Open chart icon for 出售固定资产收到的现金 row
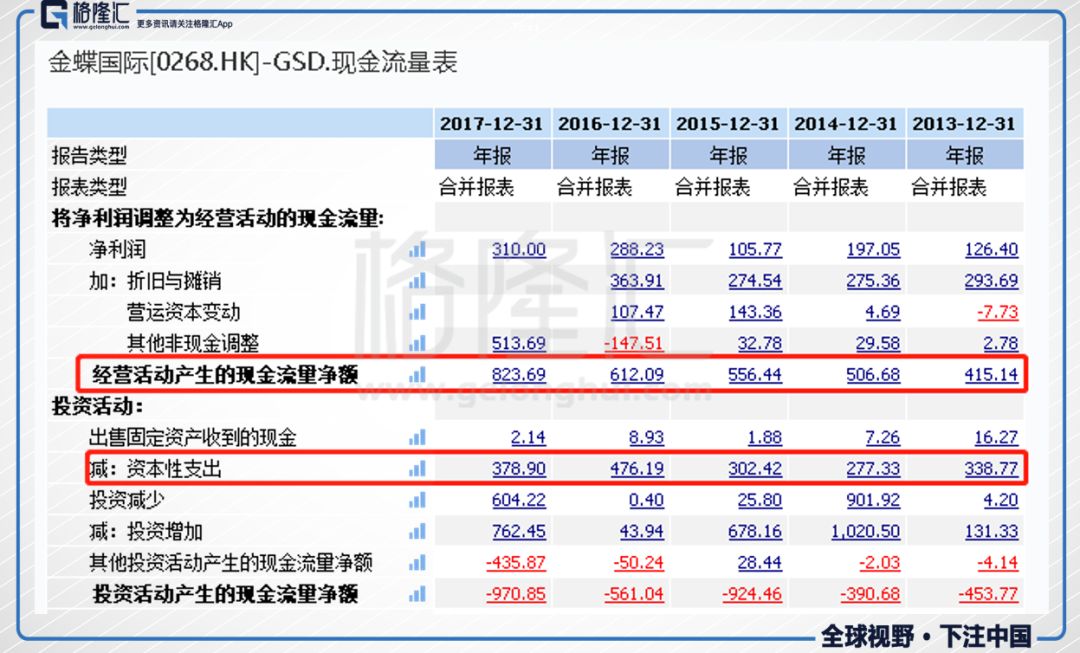 [x=417, y=437]
